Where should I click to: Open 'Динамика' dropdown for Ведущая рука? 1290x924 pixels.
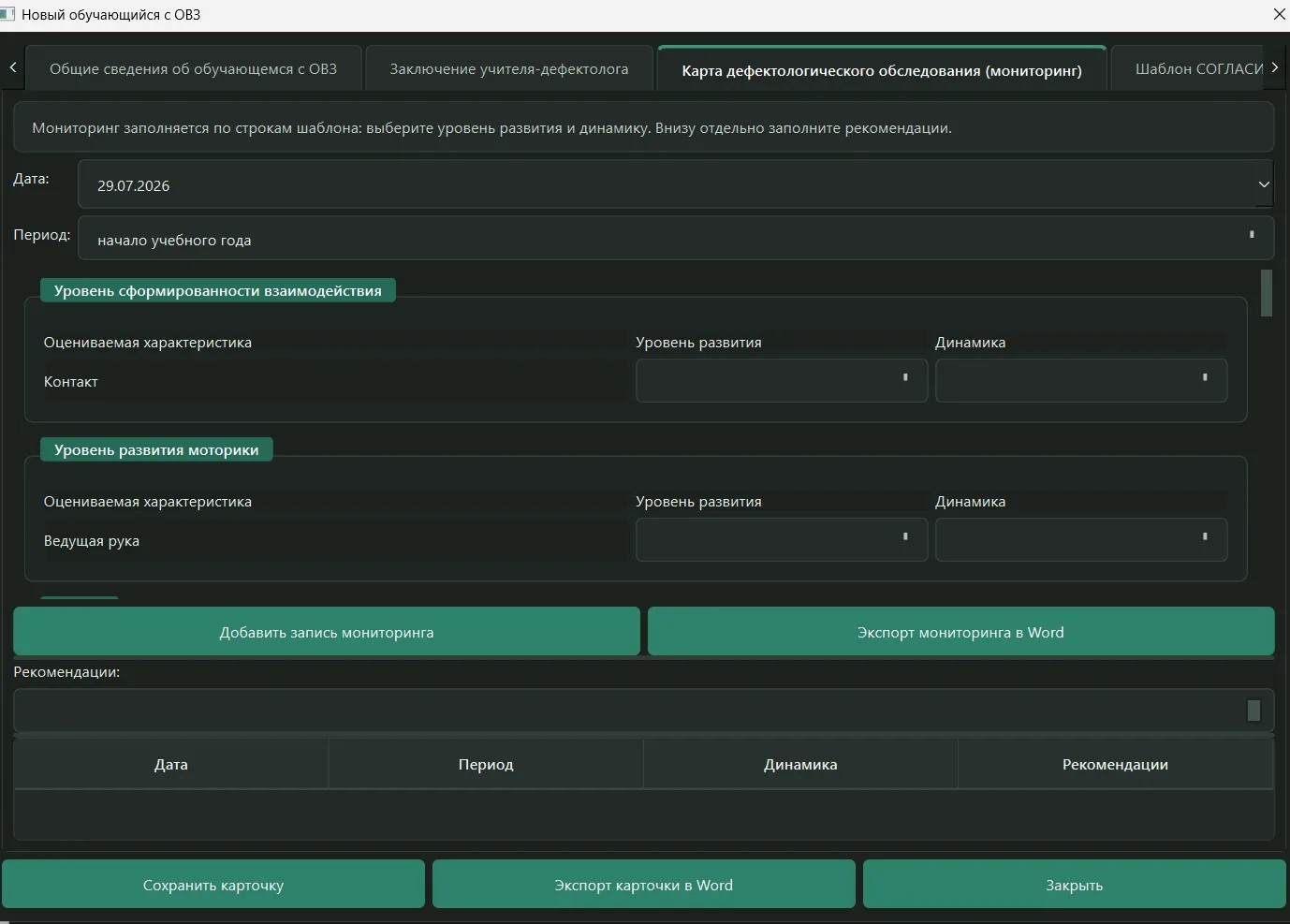1081,539
